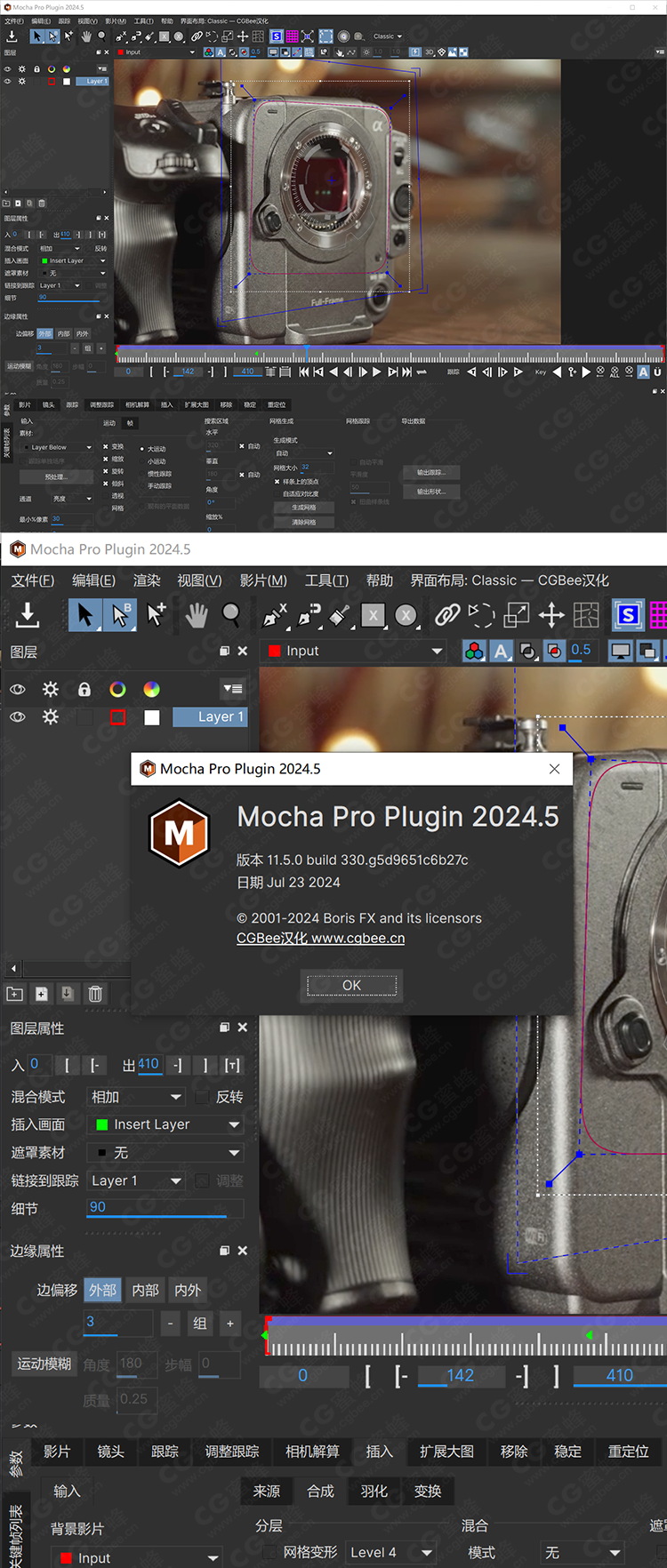Toggle the blue S surface icon in enlarged toolbar
The height and width of the screenshot is (1568, 667).
pos(628,614)
